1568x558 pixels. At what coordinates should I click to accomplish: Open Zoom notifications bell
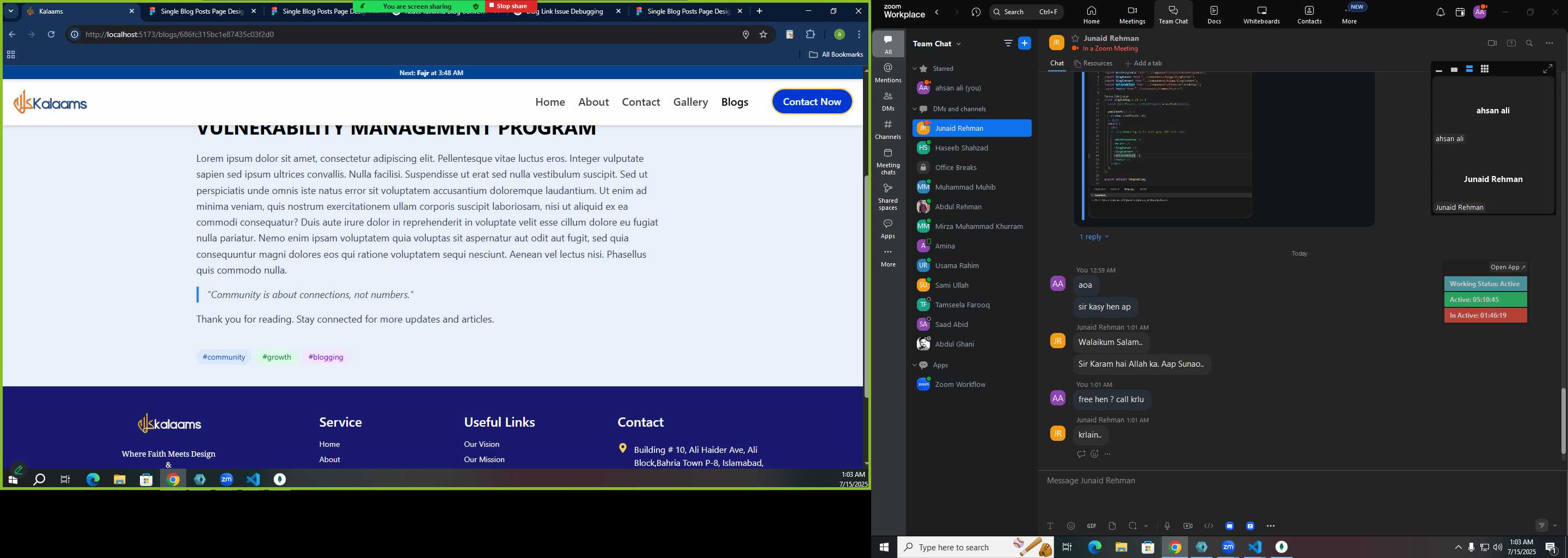tap(1440, 12)
